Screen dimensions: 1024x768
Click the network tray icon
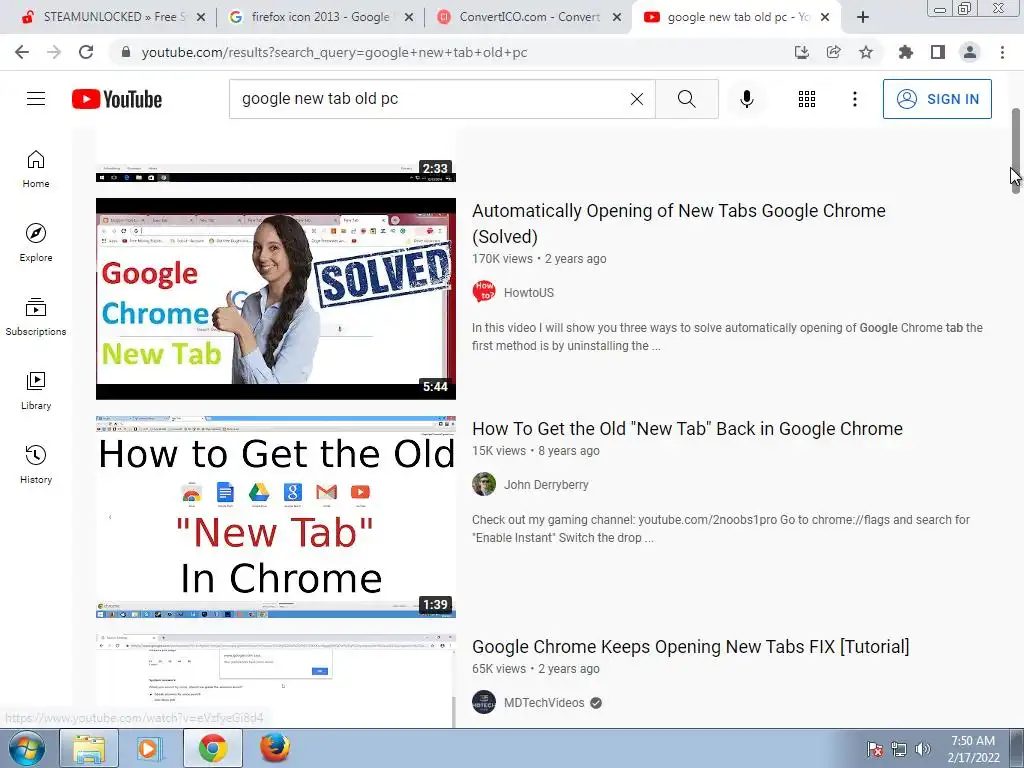point(899,749)
